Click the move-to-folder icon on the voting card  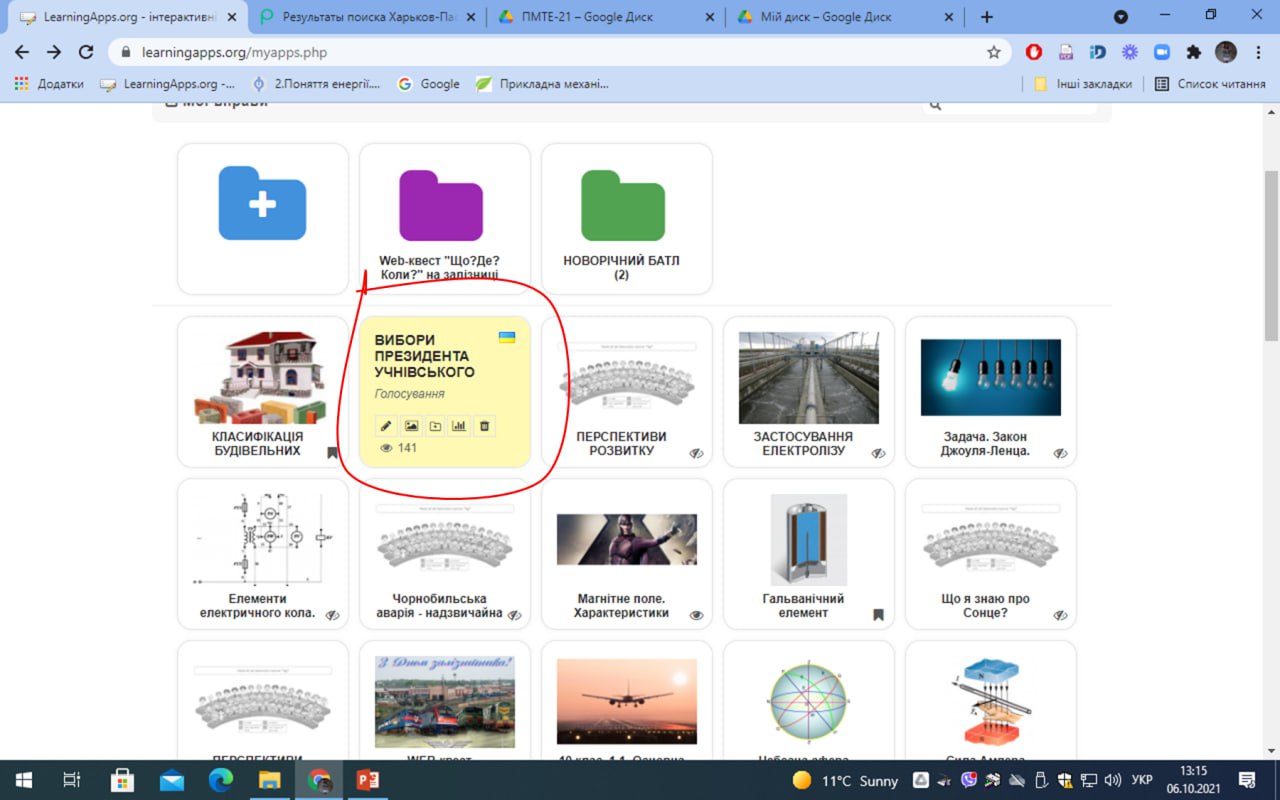pos(435,426)
